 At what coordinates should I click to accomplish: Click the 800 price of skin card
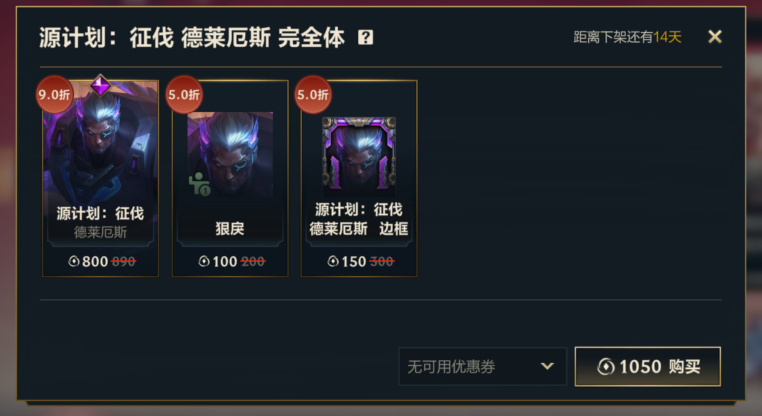[x=95, y=261]
